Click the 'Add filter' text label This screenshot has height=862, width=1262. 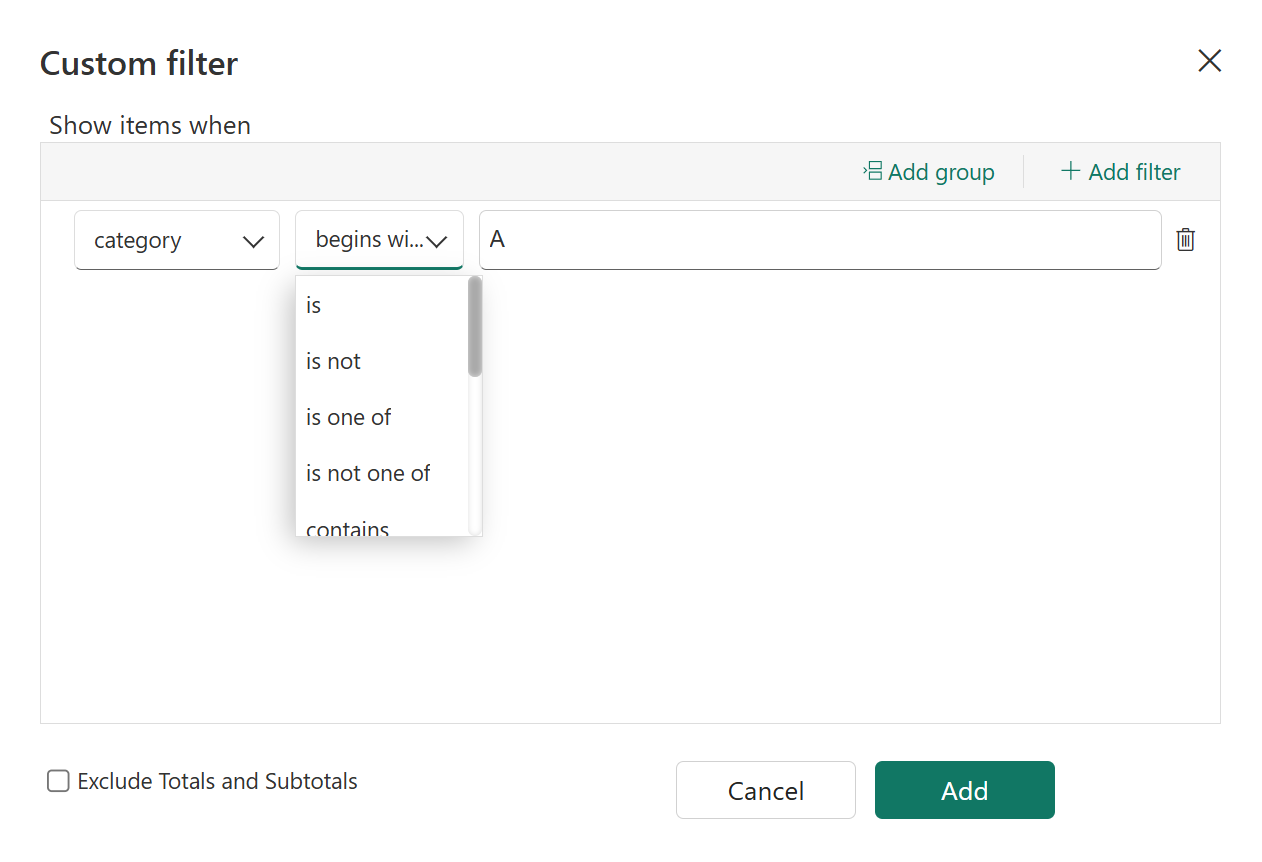pos(1134,172)
